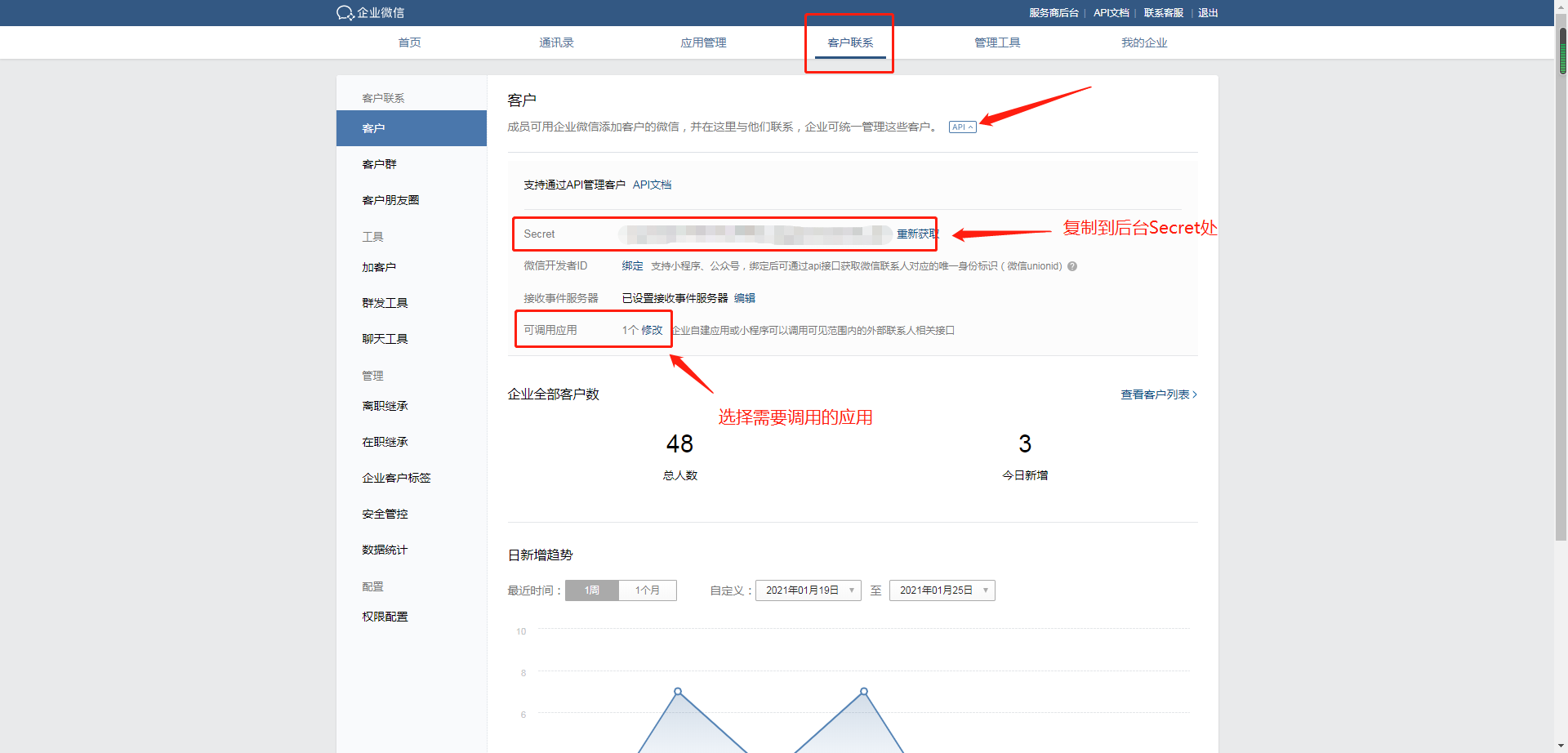Open the API文档 link
1568x753 pixels.
pyautogui.click(x=652, y=185)
